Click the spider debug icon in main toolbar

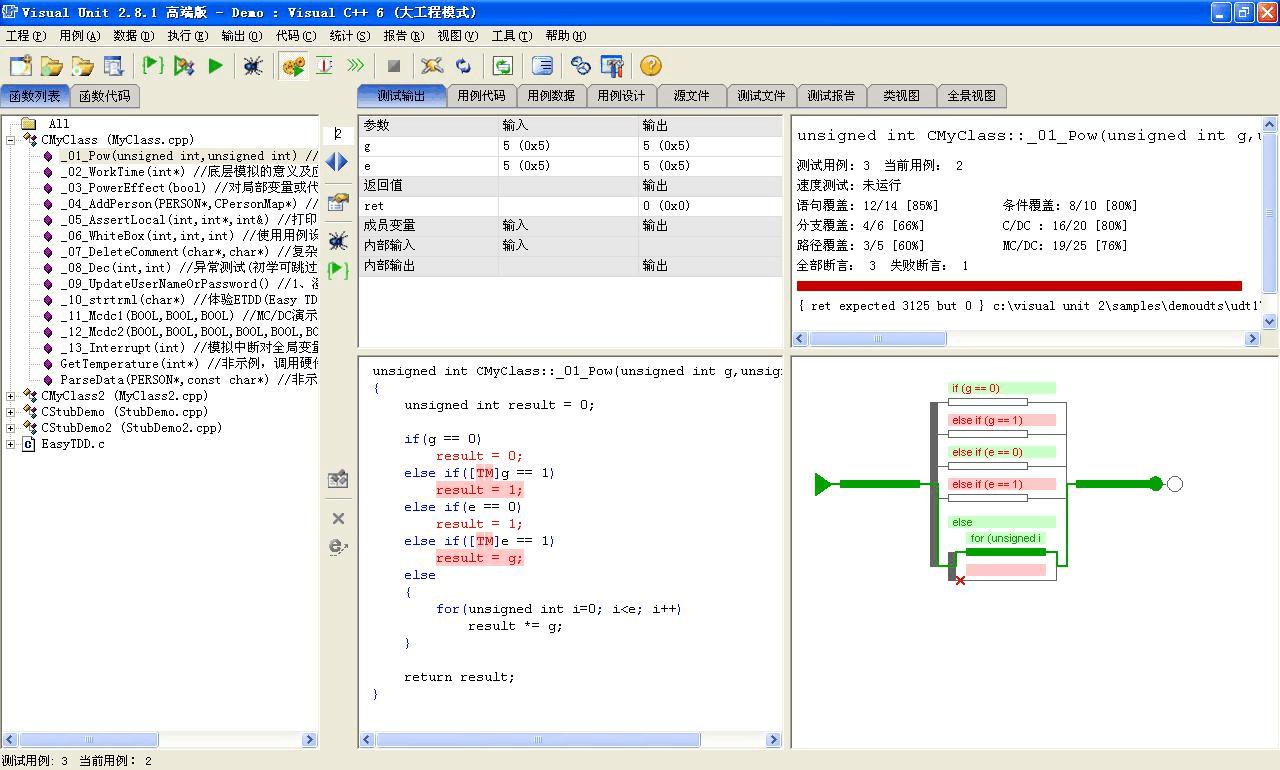pos(253,66)
